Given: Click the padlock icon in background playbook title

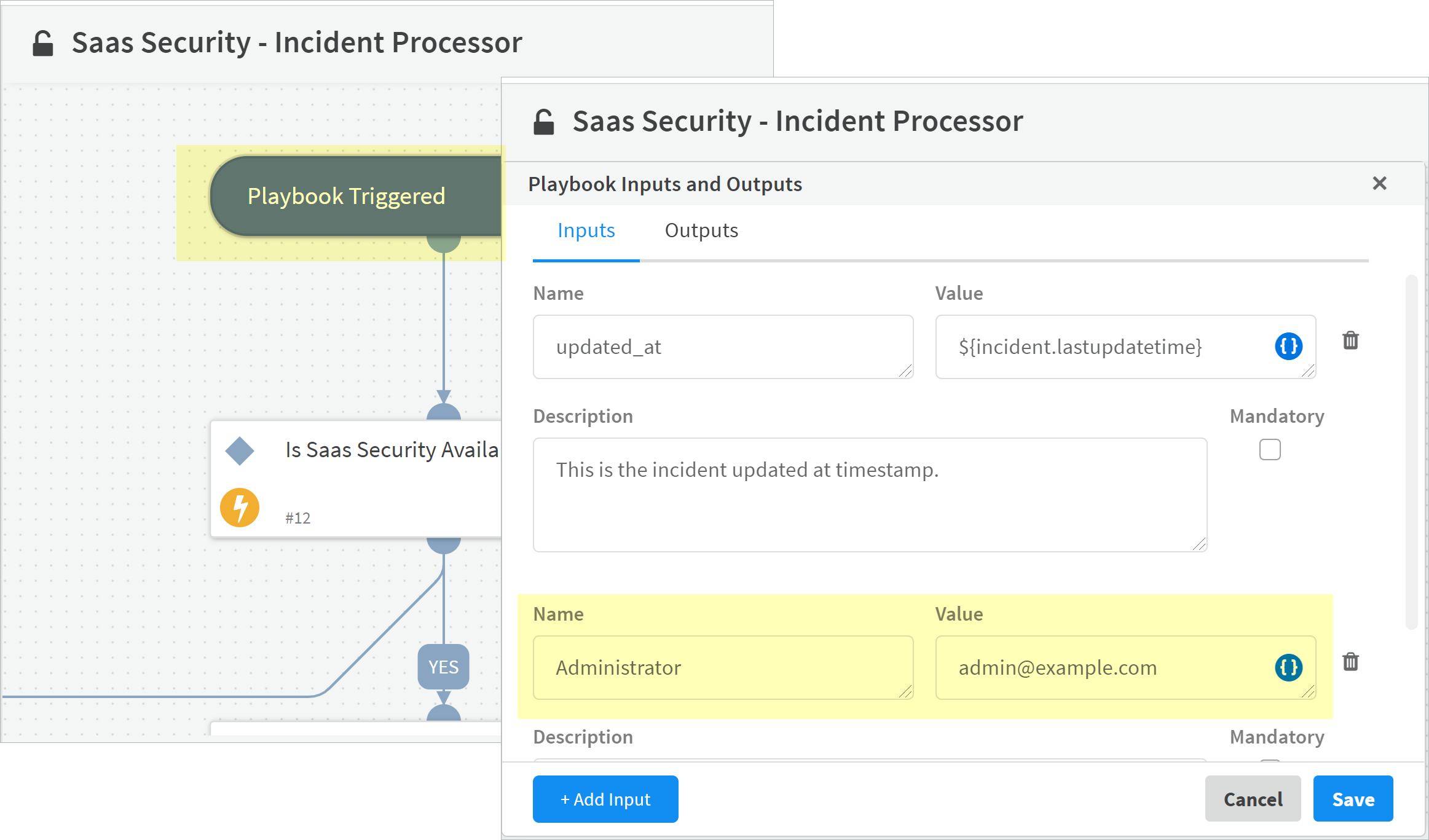Looking at the screenshot, I should point(42,43).
